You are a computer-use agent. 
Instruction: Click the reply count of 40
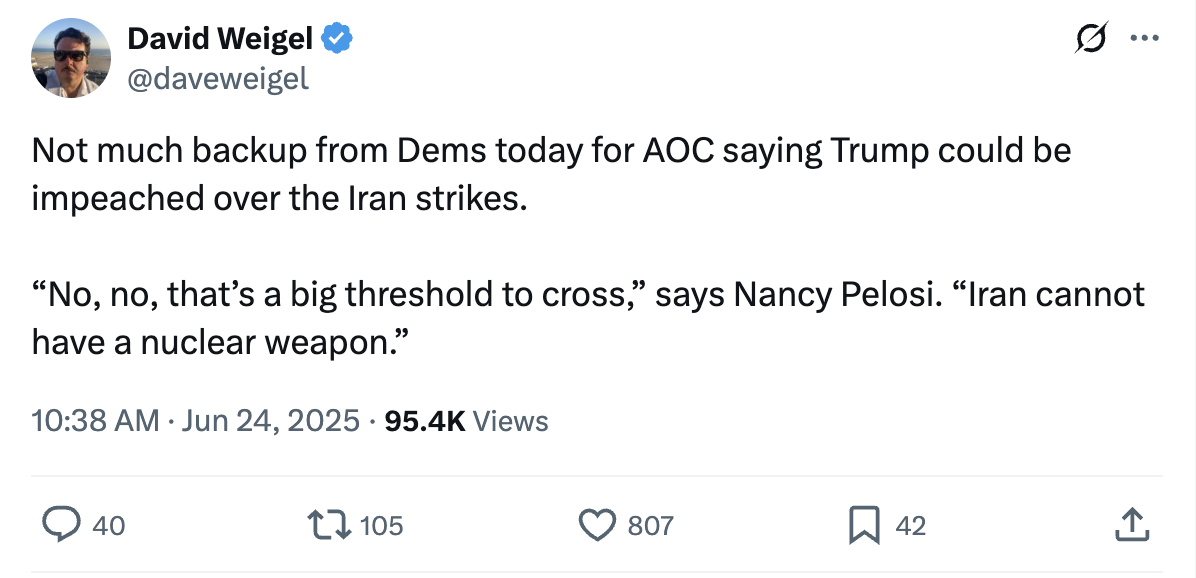point(108,525)
